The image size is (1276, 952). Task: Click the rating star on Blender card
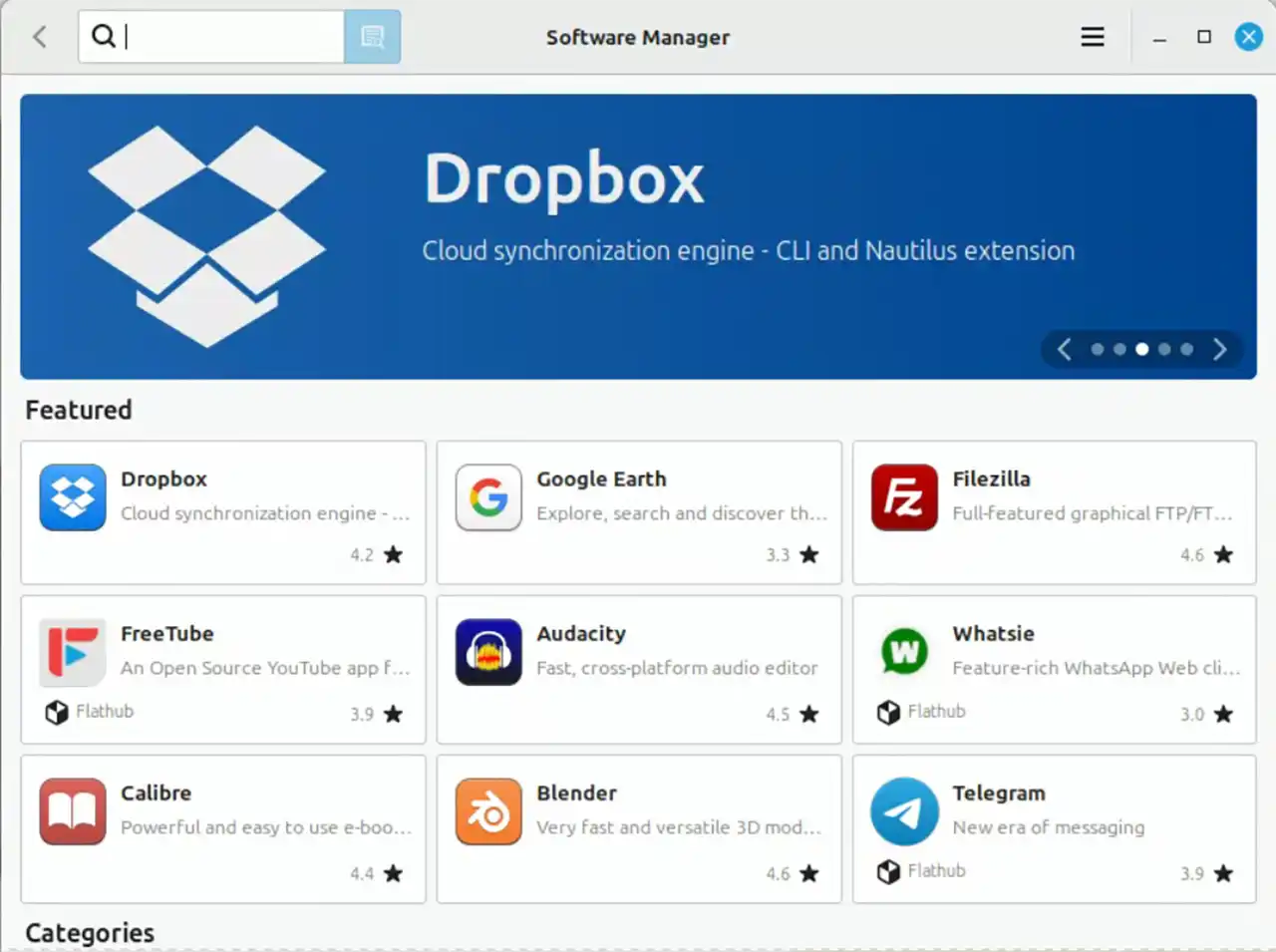point(809,873)
